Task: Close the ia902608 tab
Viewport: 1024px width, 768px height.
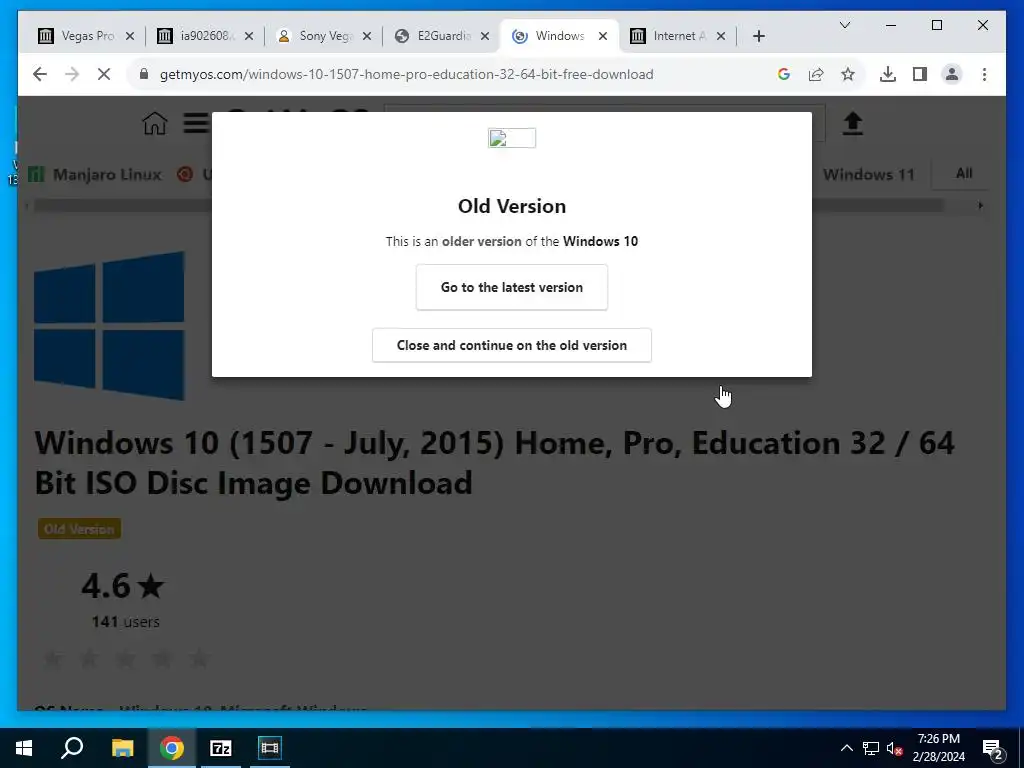Action: (x=249, y=36)
